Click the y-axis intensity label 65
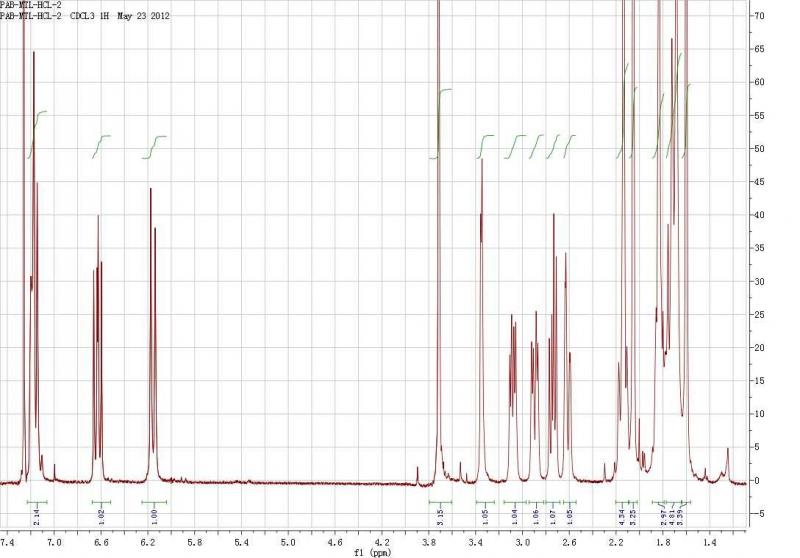 [x=759, y=49]
